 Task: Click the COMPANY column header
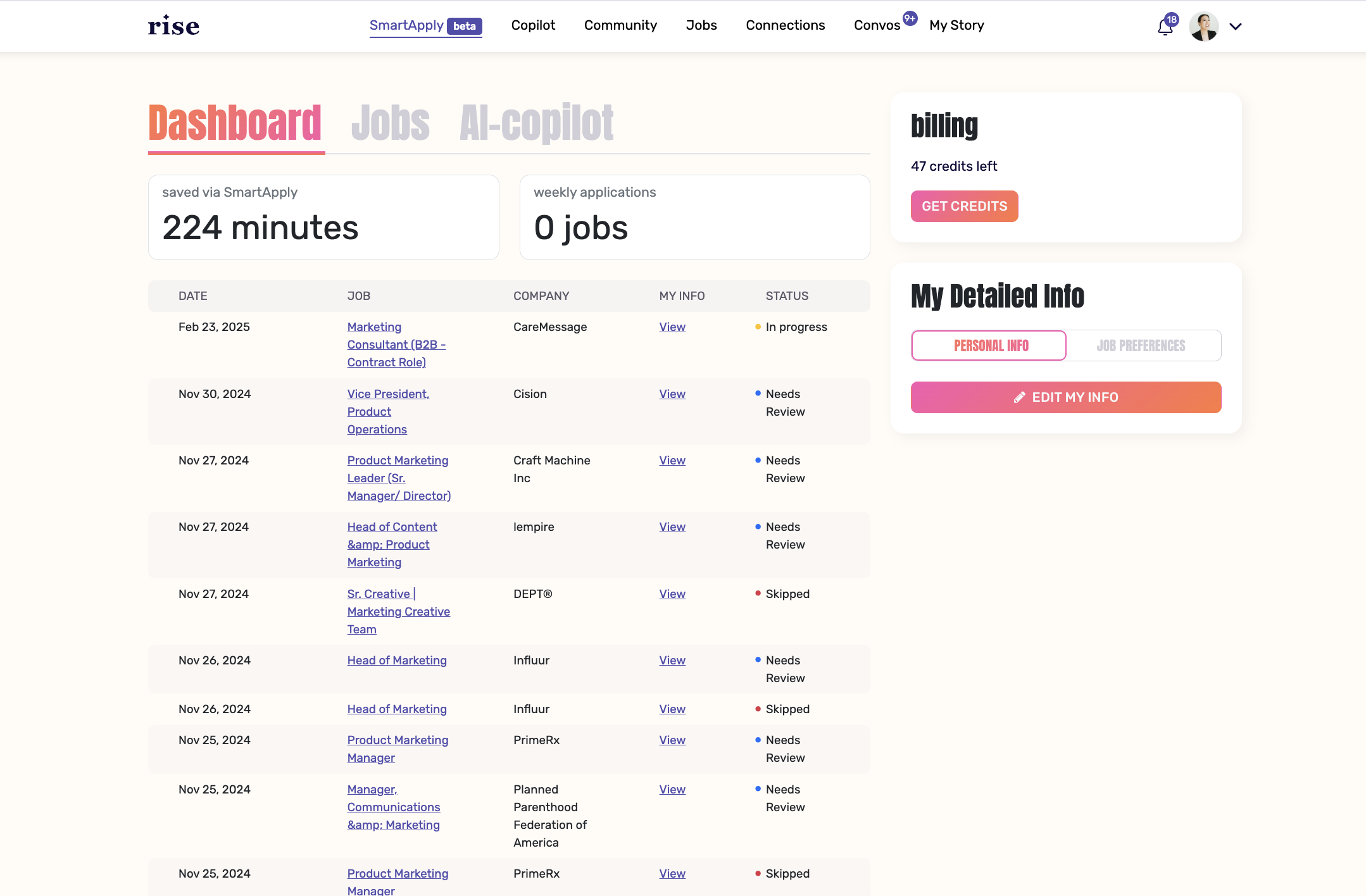[x=541, y=296]
